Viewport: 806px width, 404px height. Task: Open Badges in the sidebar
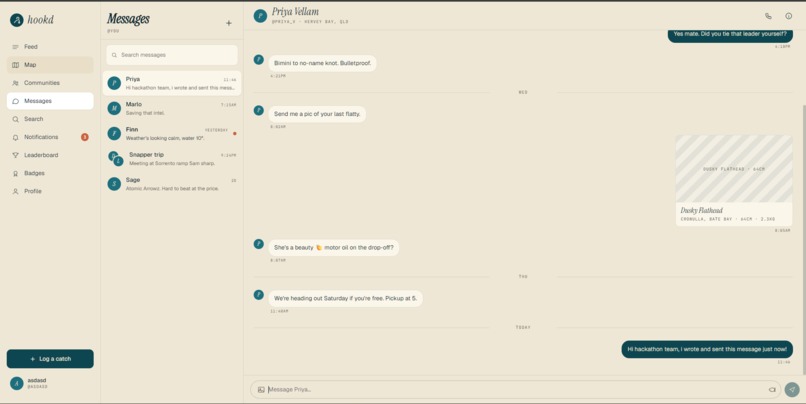[x=50, y=173]
